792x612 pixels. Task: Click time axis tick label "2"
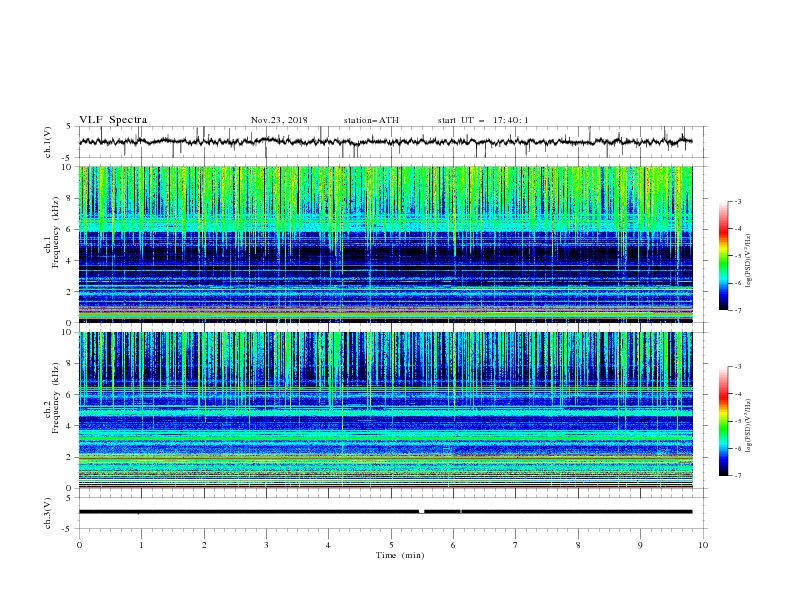[x=204, y=545]
